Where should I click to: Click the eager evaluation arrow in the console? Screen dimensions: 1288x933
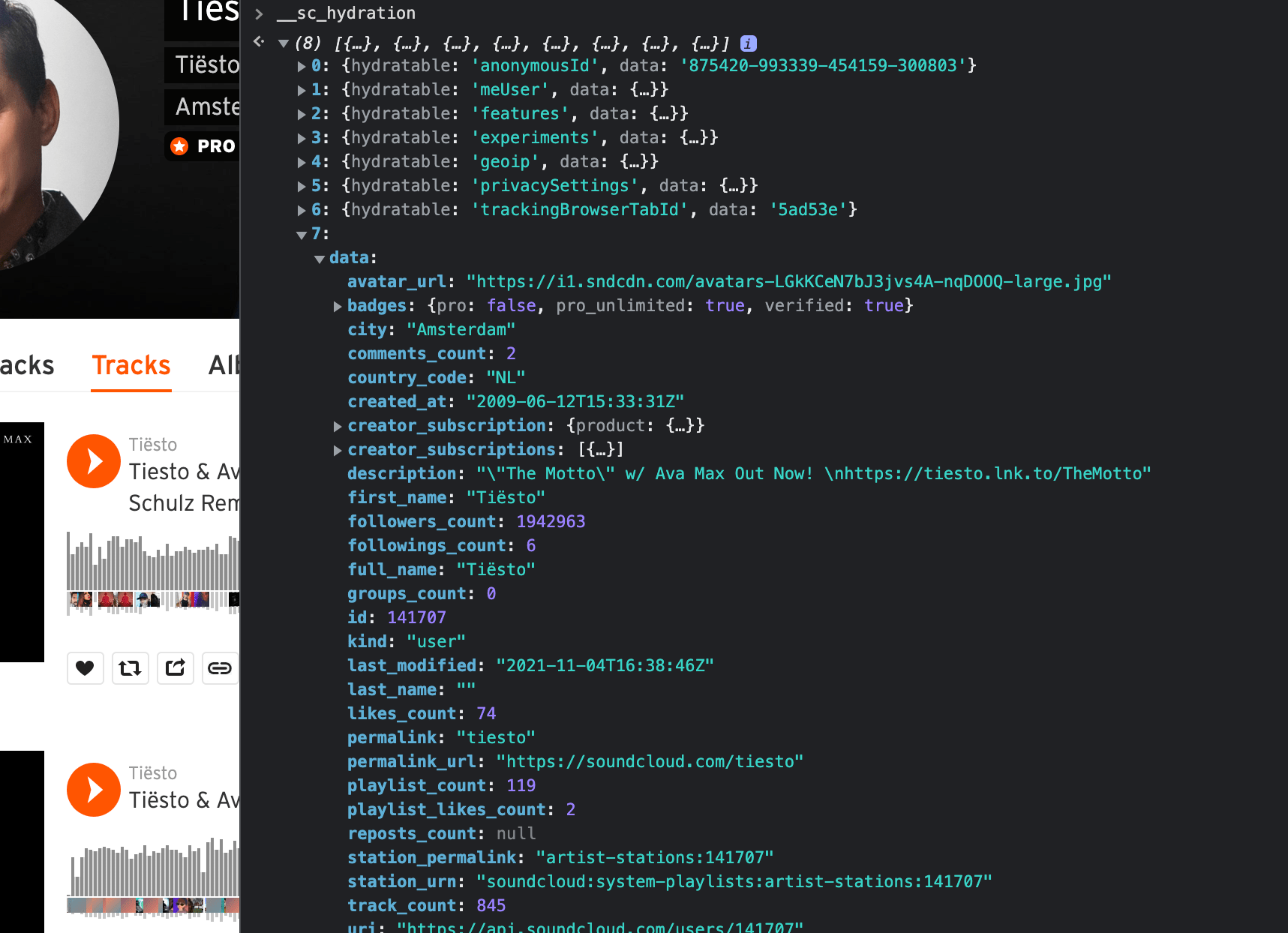[259, 41]
